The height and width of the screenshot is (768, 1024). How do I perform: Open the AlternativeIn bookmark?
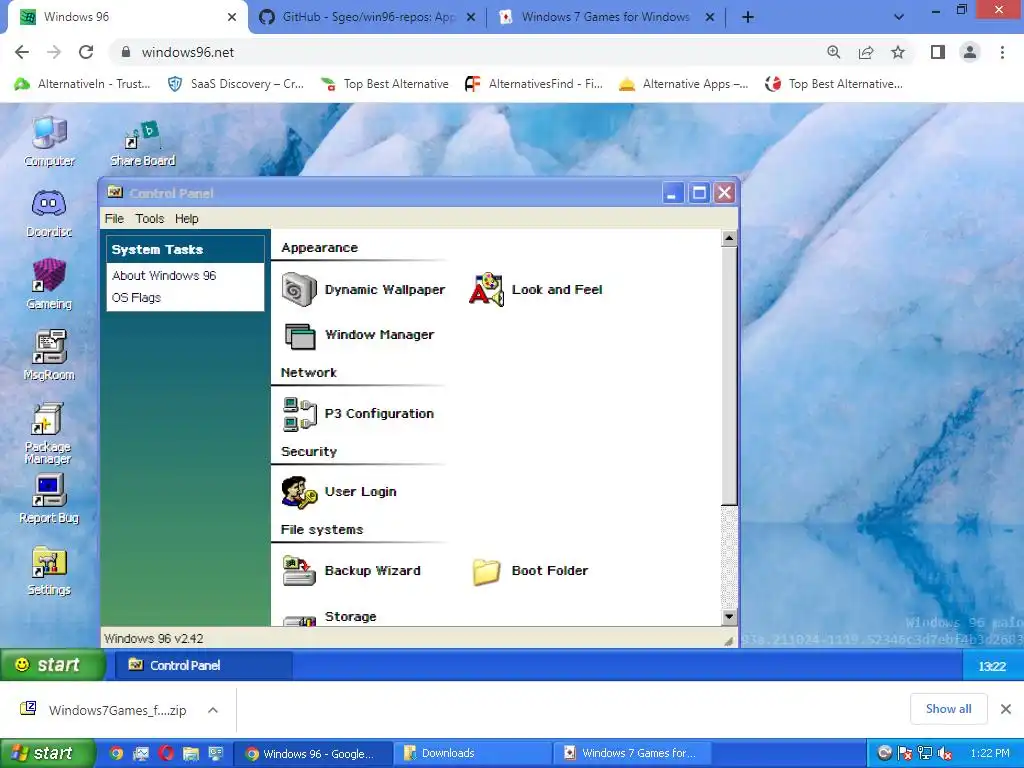[82, 84]
